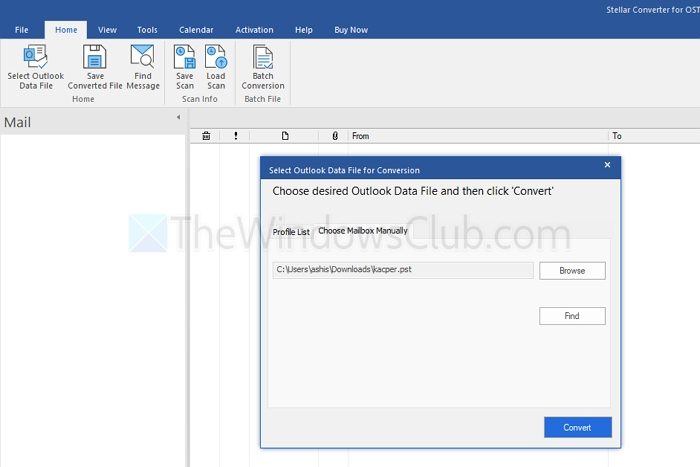The width and height of the screenshot is (700, 467).
Task: Click the file path input field
Action: [x=403, y=270]
